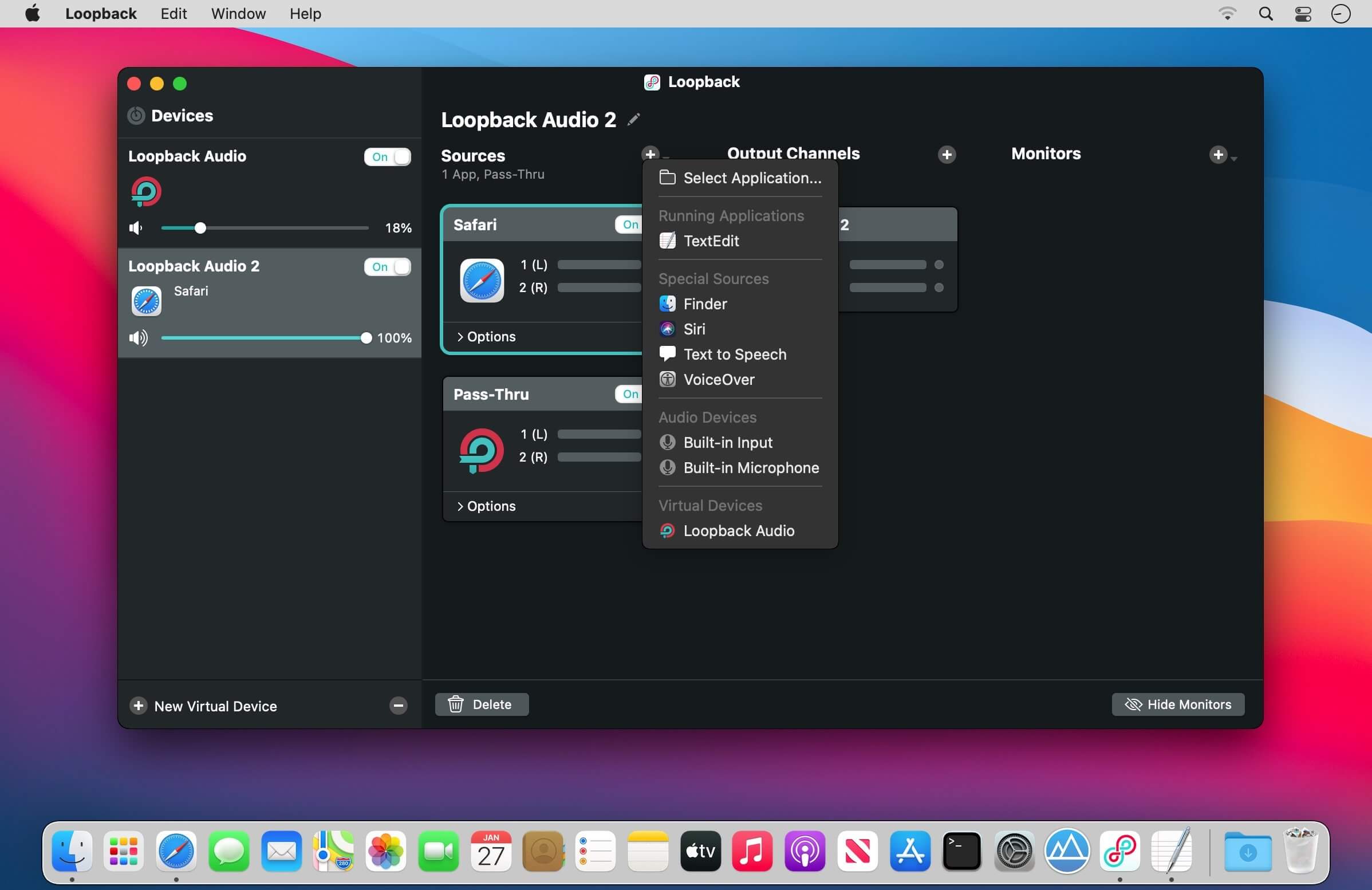The width and height of the screenshot is (1372, 890).
Task: Open the Window menu
Action: 238,13
